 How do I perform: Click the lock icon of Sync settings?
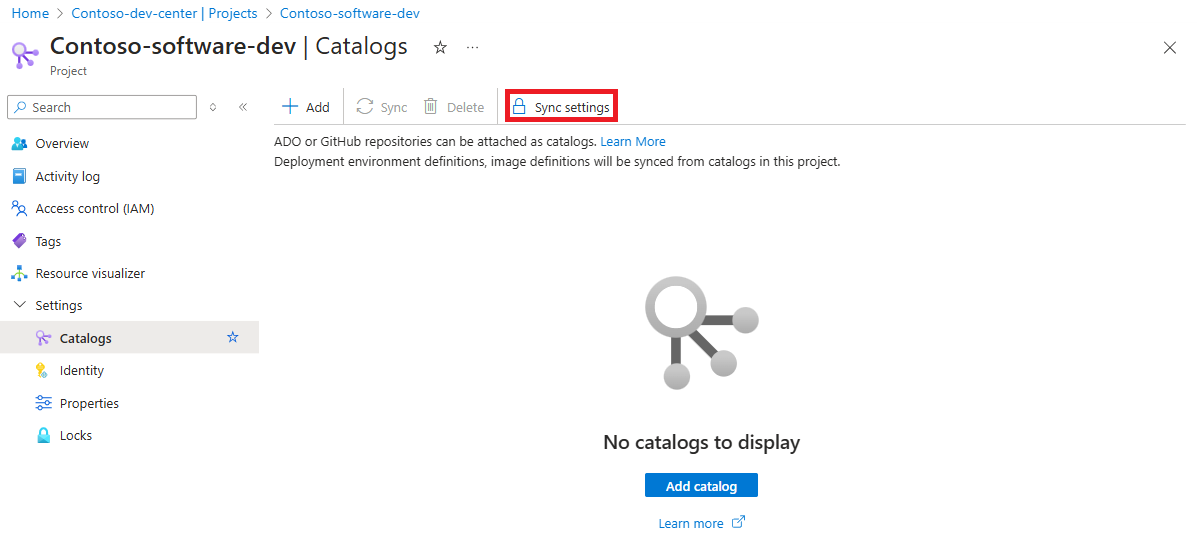pos(519,107)
